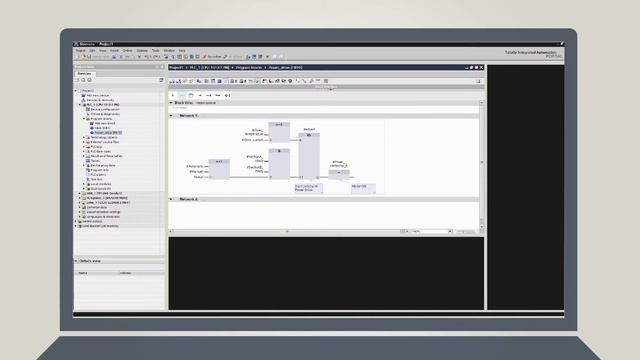Screen dimensions: 640x360
Task: Collapse the PLC_1 CPU node
Action: (80, 104)
